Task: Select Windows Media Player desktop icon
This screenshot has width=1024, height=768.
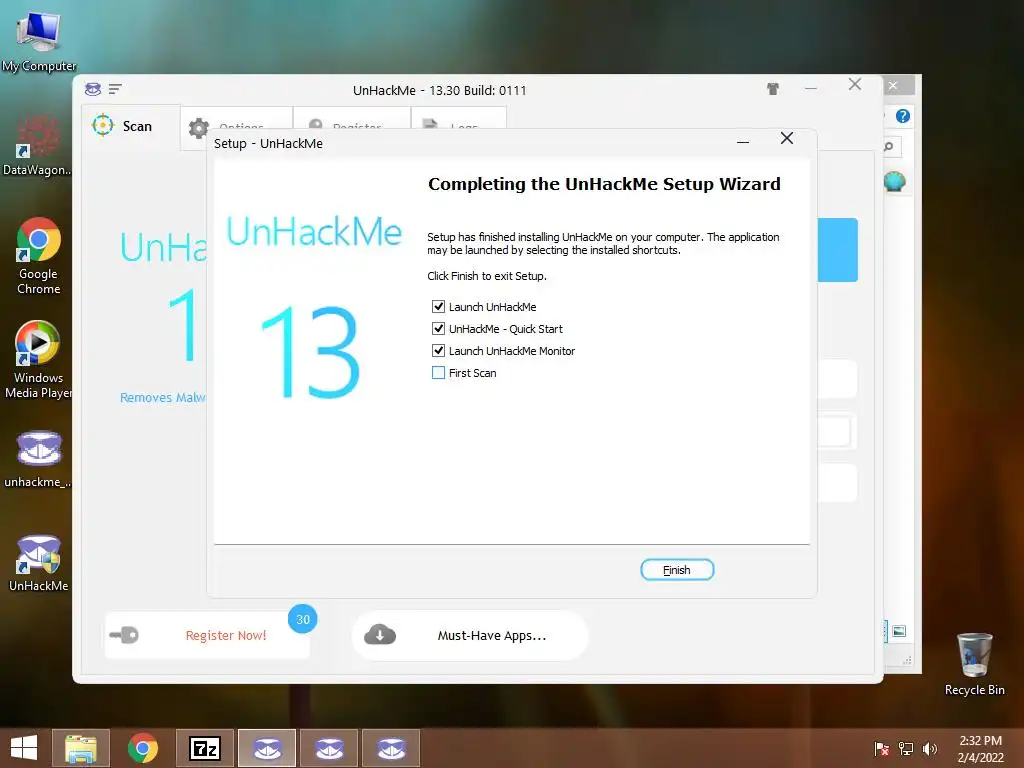Action: [x=38, y=360]
